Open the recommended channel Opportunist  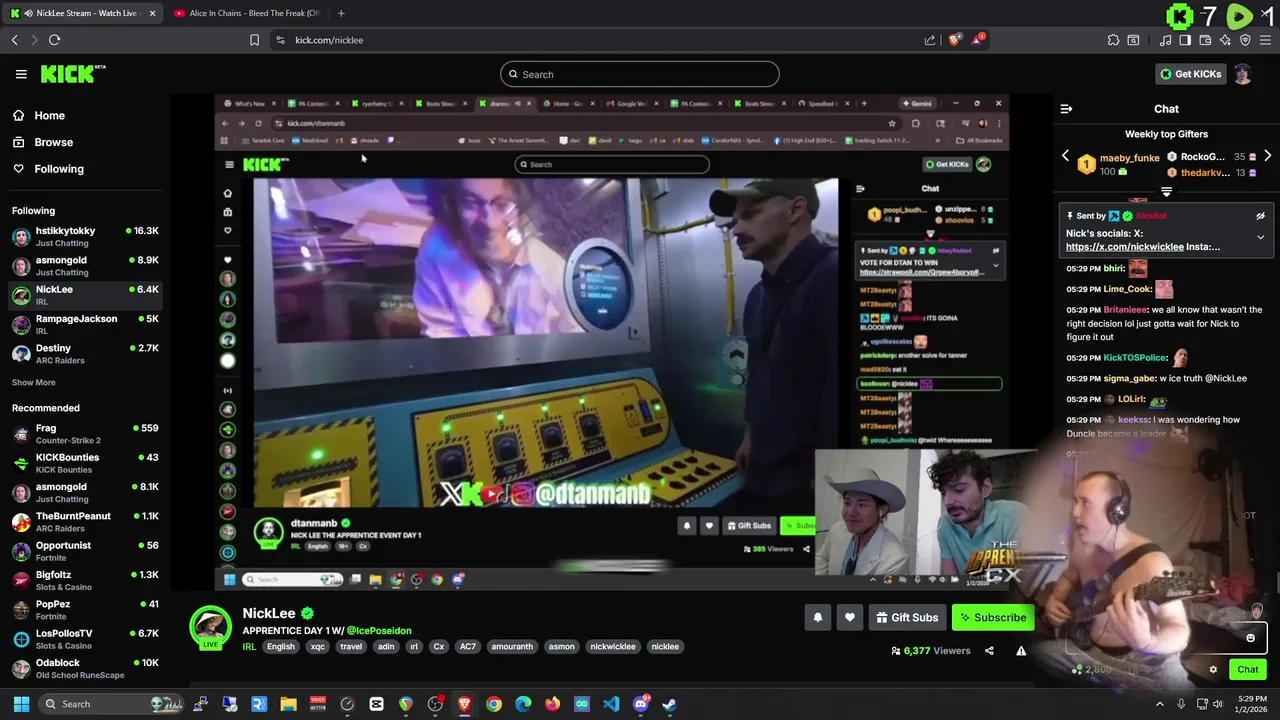click(85, 551)
